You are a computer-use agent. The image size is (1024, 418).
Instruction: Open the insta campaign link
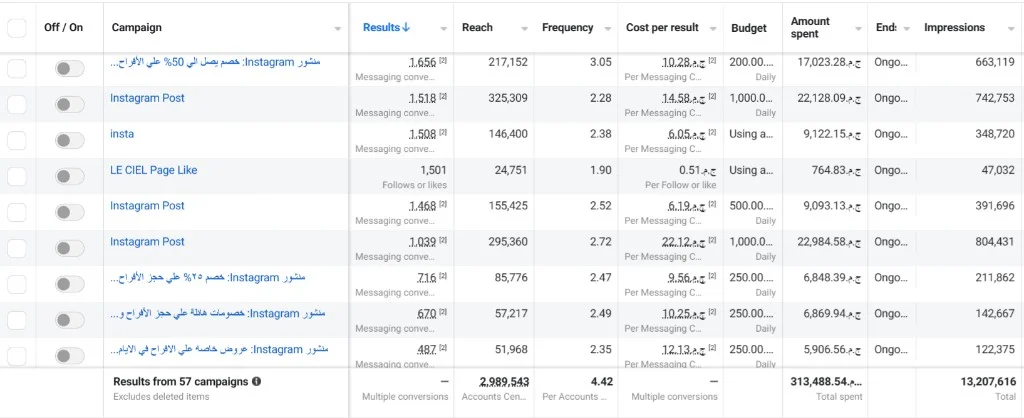[122, 134]
